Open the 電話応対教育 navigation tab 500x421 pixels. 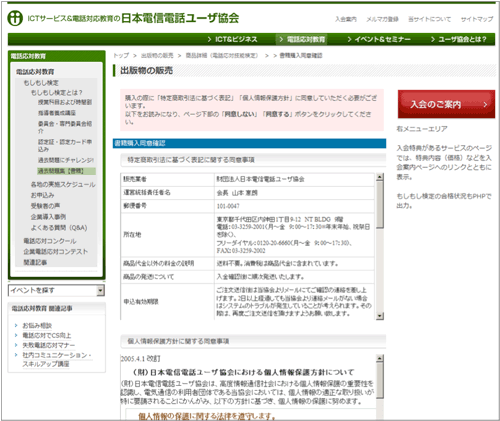click(302, 39)
